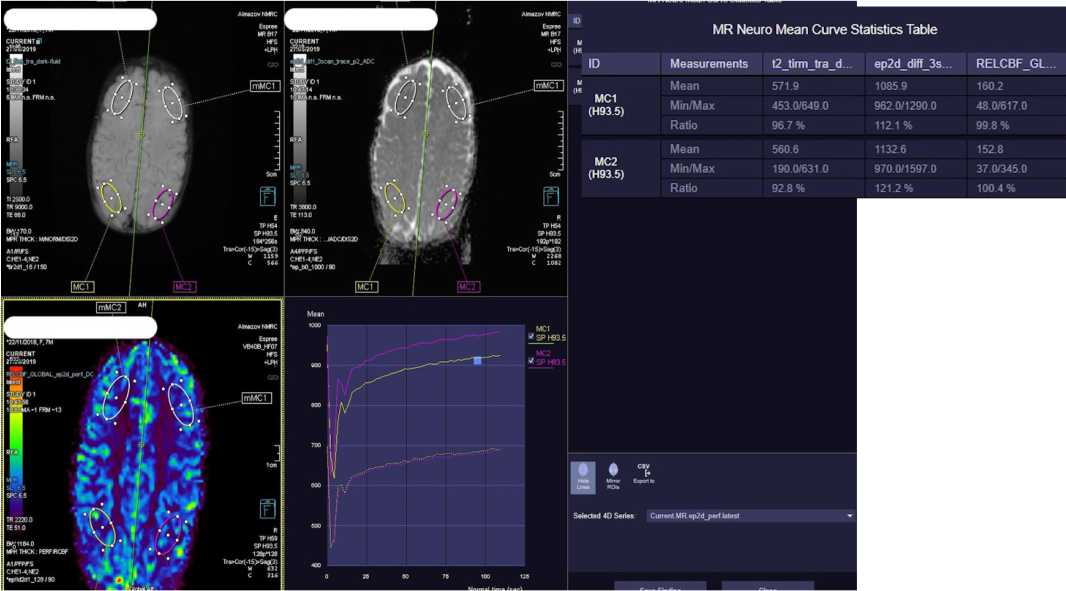Viewport: 1066px width, 591px height.
Task: Click the MC2 Min/Max value 37.0/345.0
Action: (x=1001, y=169)
